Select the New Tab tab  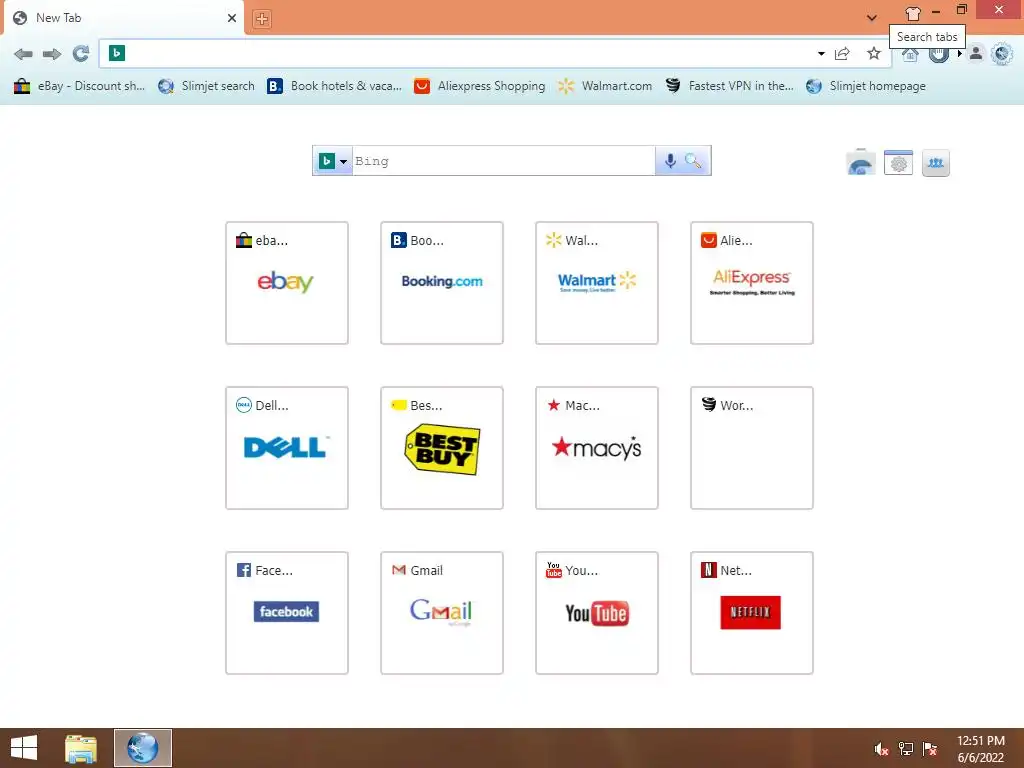(122, 18)
